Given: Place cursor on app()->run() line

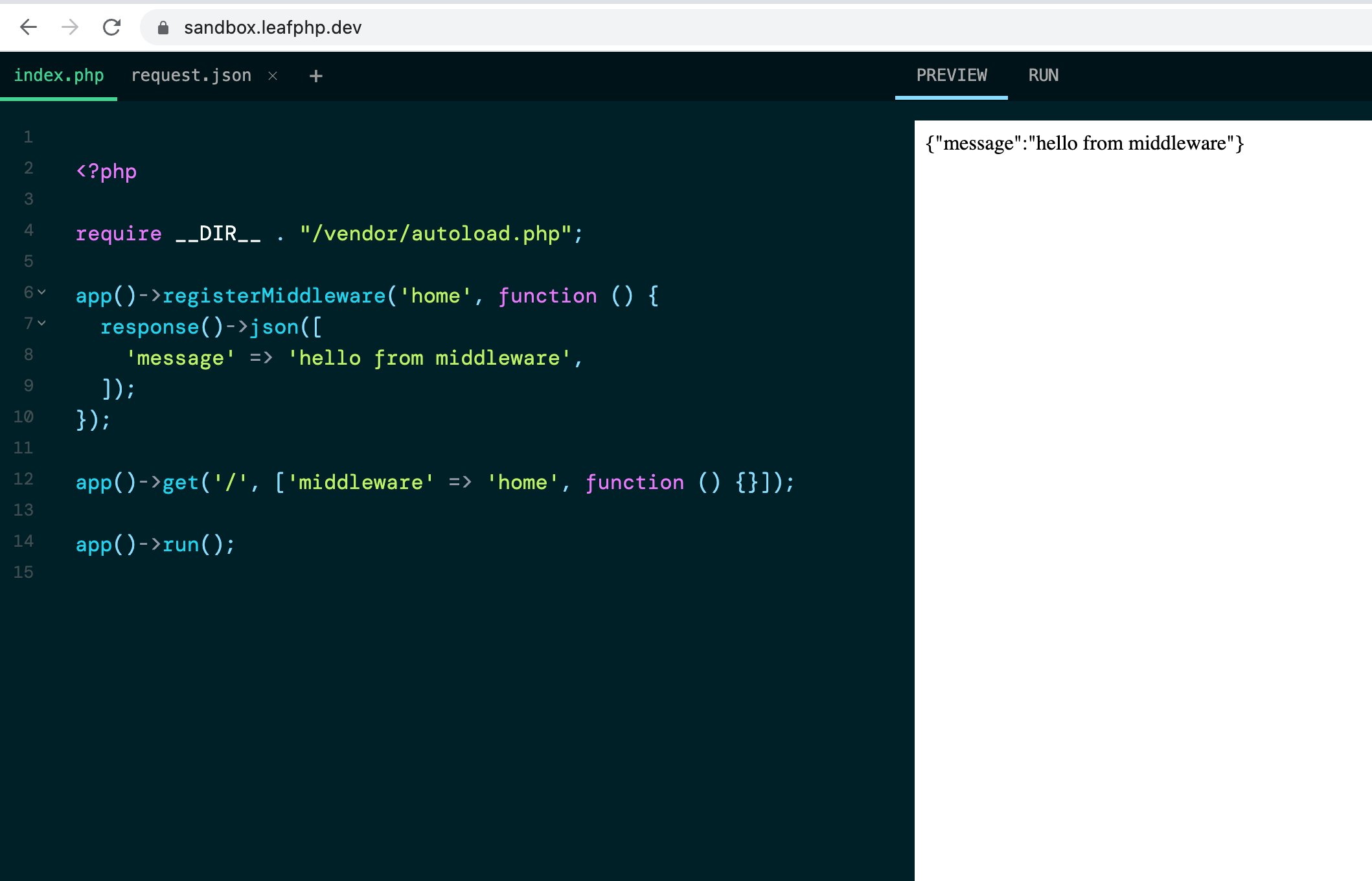Looking at the screenshot, I should [x=155, y=544].
